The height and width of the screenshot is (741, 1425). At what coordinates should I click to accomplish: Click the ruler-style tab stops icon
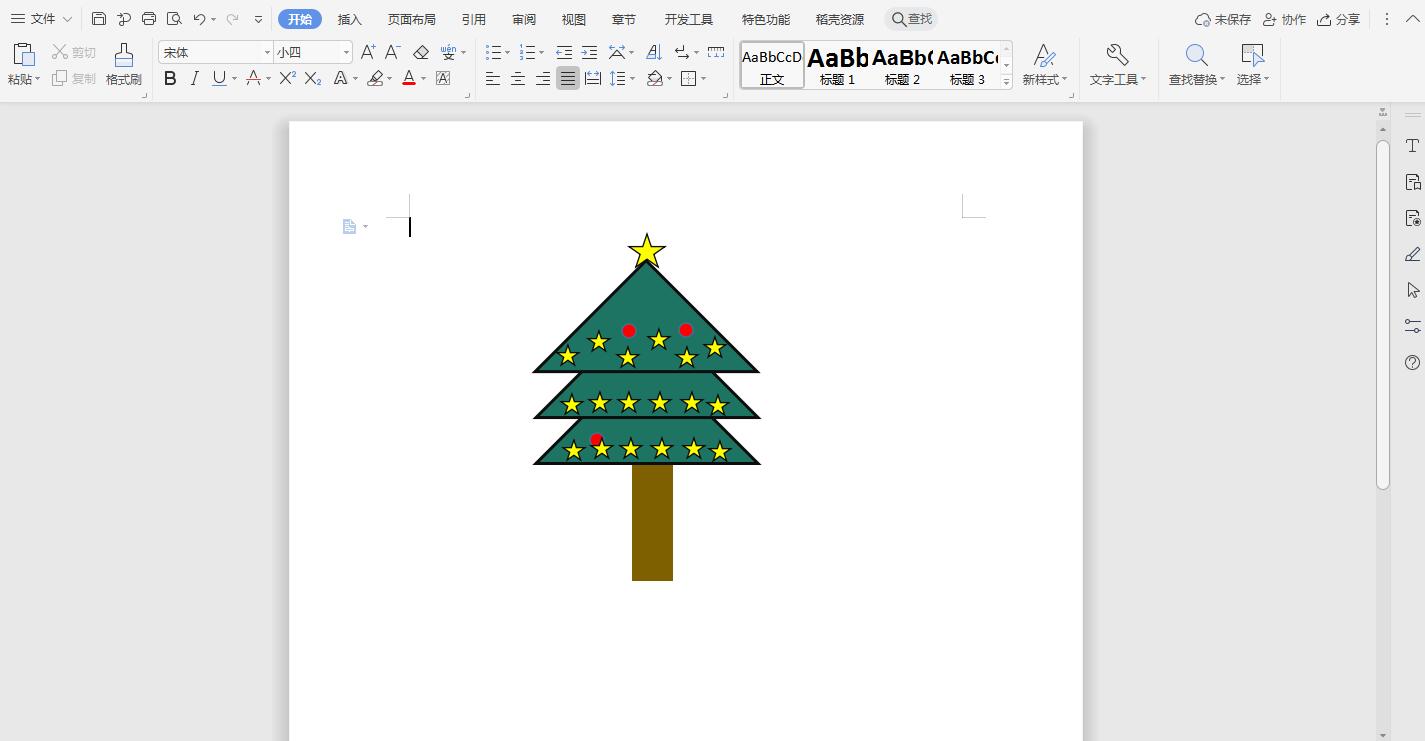(x=716, y=52)
